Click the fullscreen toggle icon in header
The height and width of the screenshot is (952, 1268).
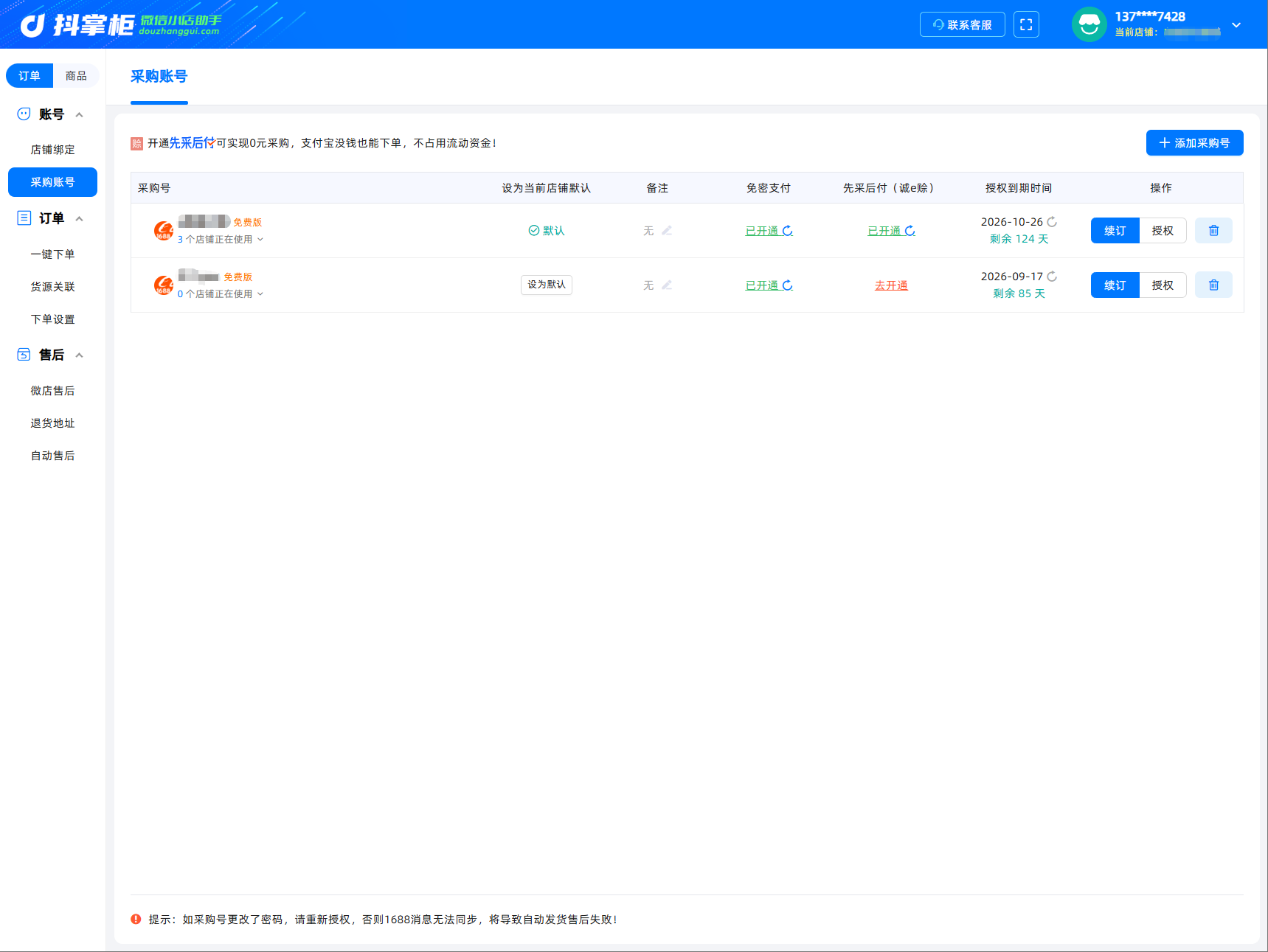(1026, 24)
